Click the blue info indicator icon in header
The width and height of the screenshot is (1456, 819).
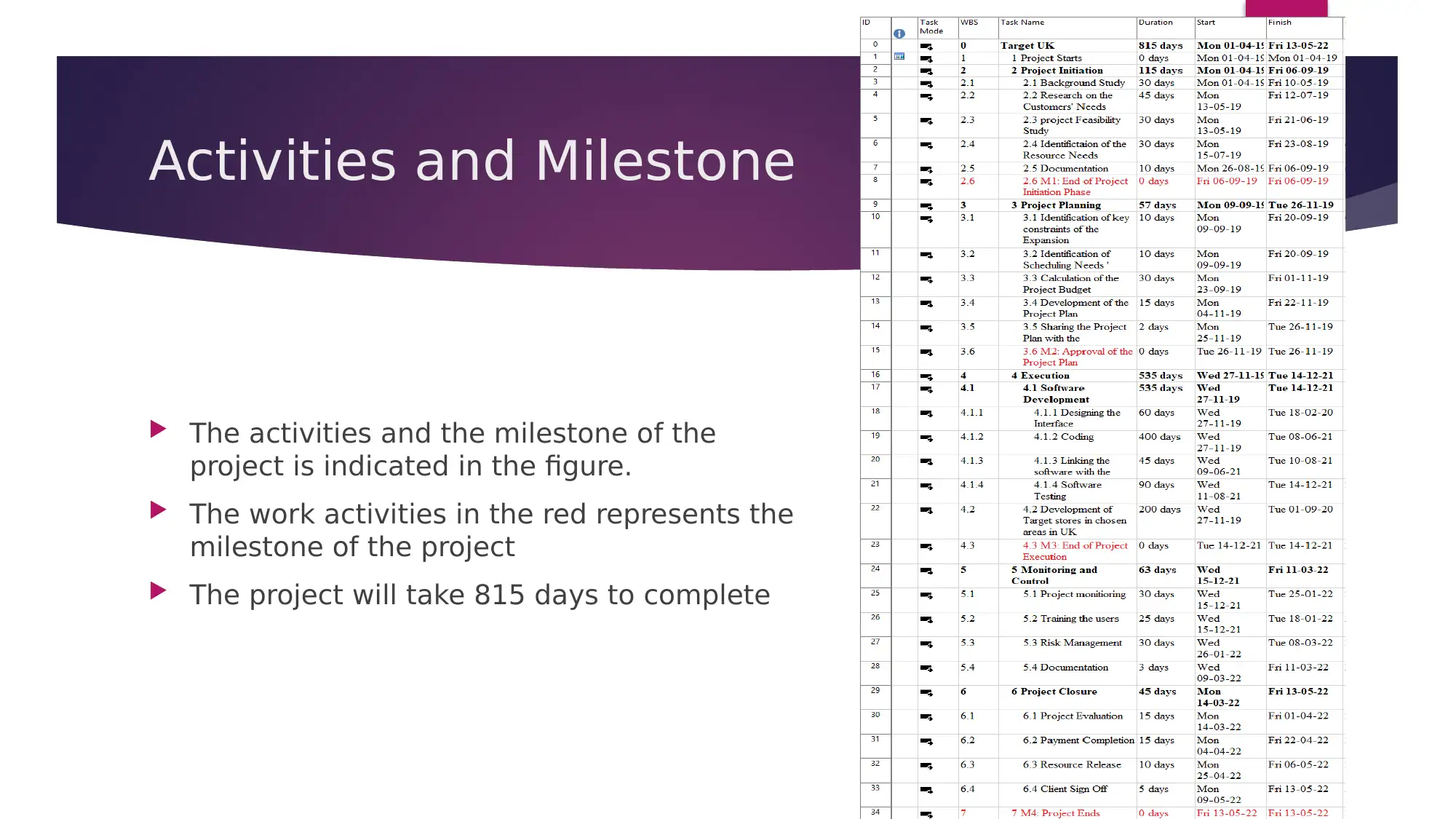click(x=899, y=33)
